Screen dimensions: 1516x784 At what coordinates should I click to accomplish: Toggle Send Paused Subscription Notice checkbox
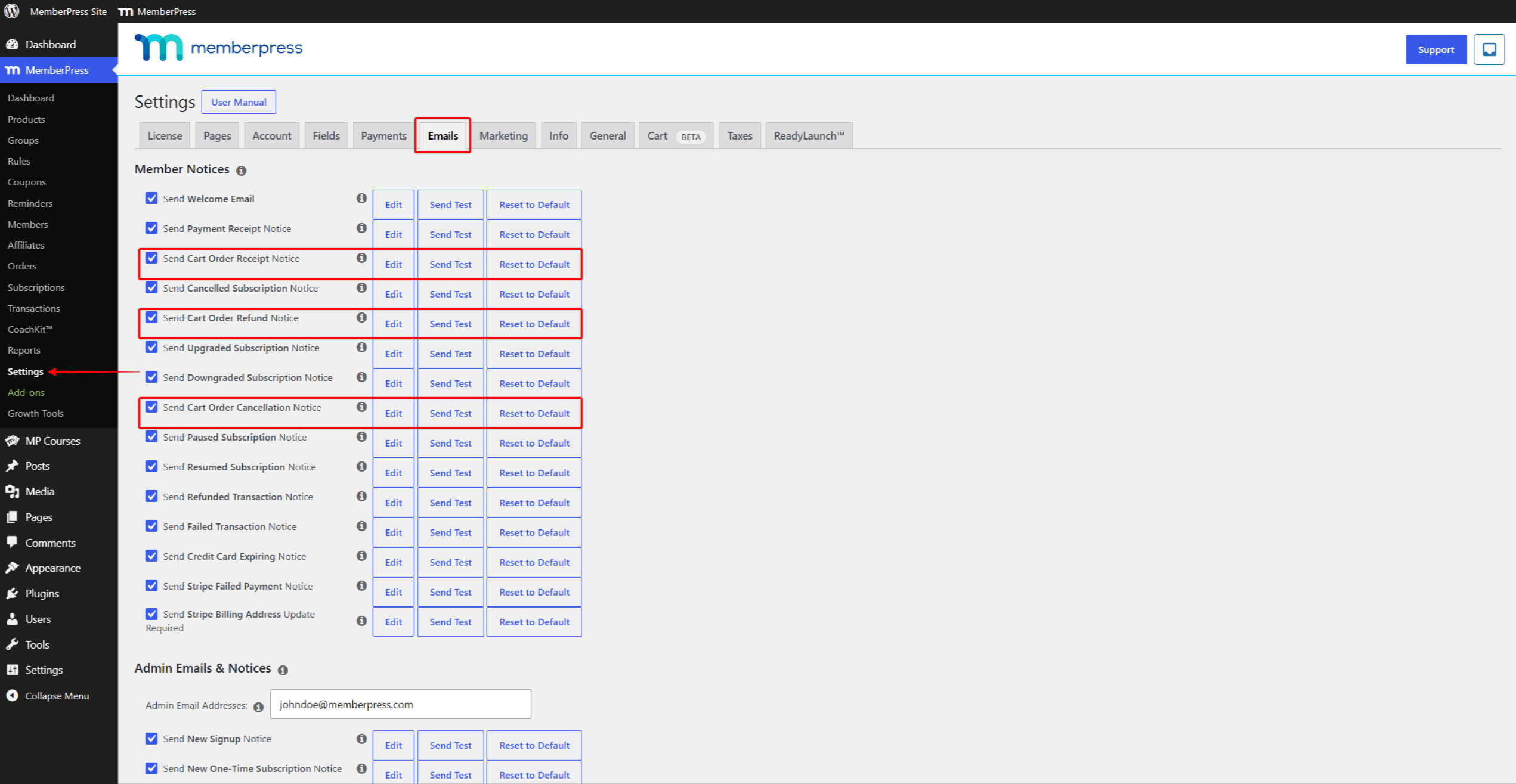(151, 437)
